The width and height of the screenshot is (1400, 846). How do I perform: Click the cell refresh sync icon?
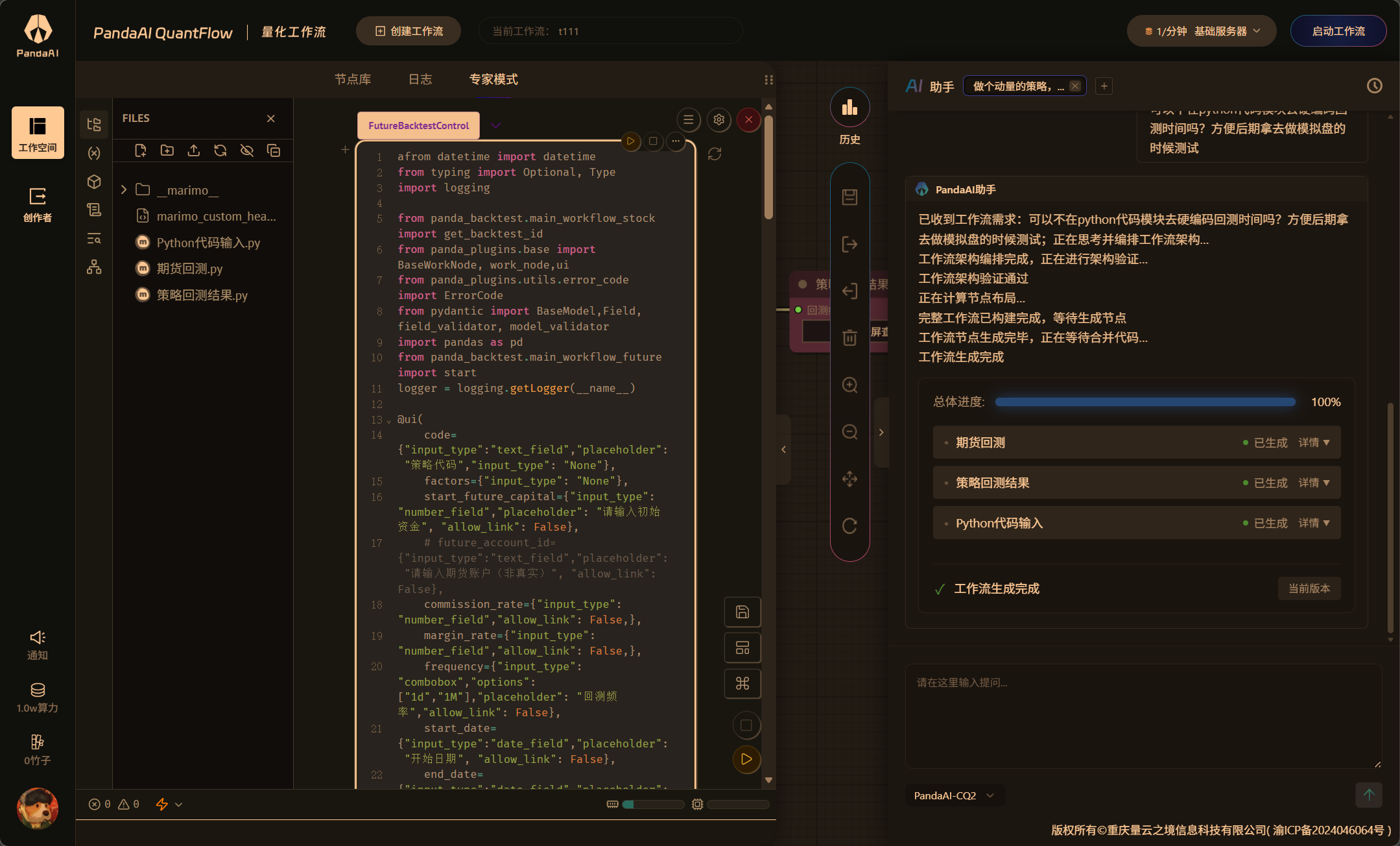tap(715, 154)
